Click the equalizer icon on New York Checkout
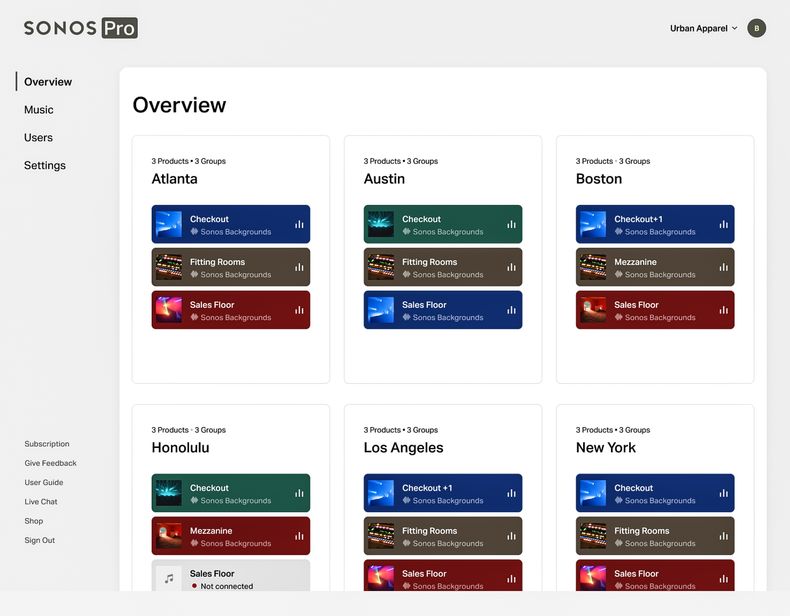Screen dimensions: 790x616 click(x=723, y=493)
